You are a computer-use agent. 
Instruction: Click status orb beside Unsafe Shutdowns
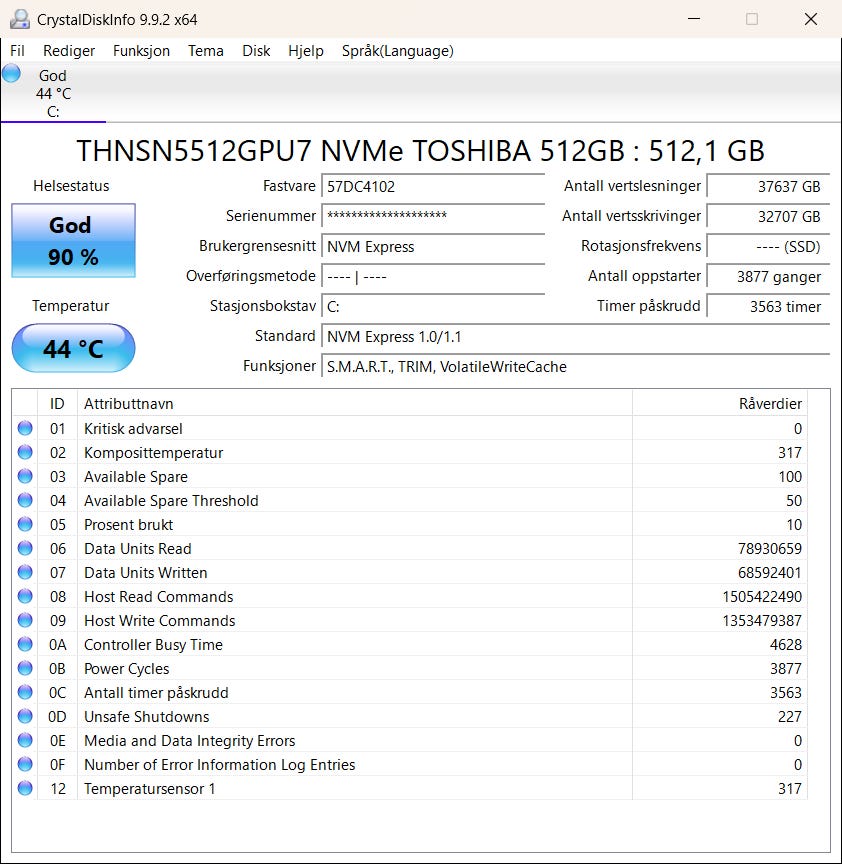coord(25,716)
